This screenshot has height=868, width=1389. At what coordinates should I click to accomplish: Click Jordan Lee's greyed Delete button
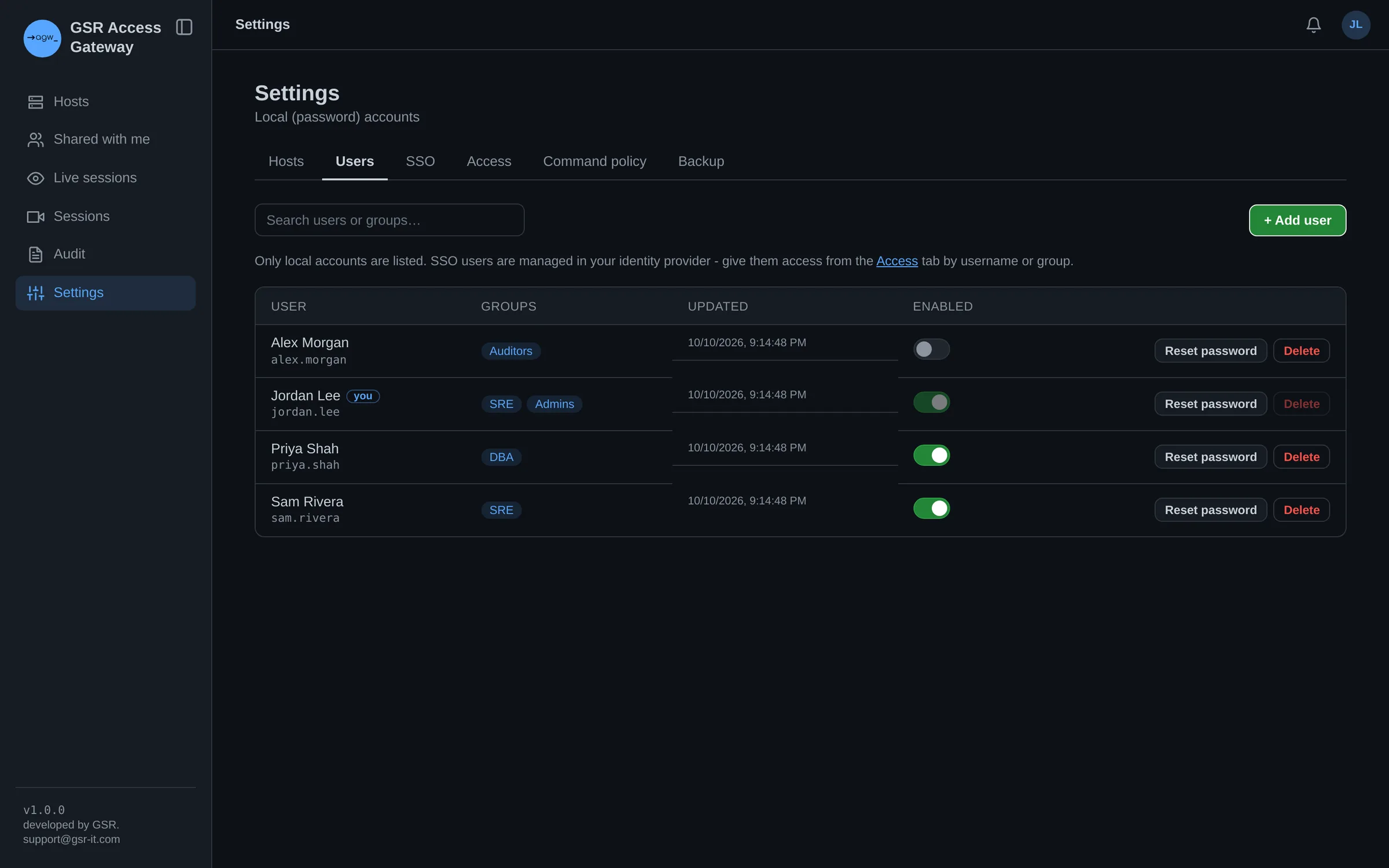coord(1301,404)
